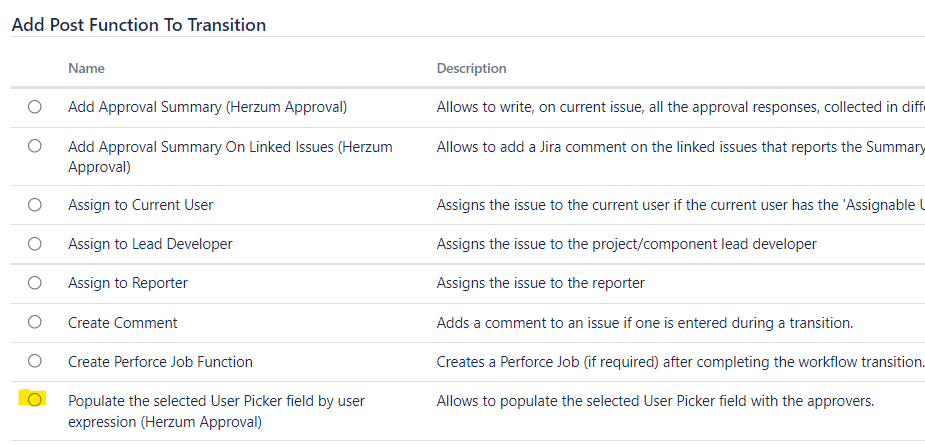Screen dimensions: 925x445
Task: Select the Add Approval Summary radio button
Action: click(x=35, y=106)
